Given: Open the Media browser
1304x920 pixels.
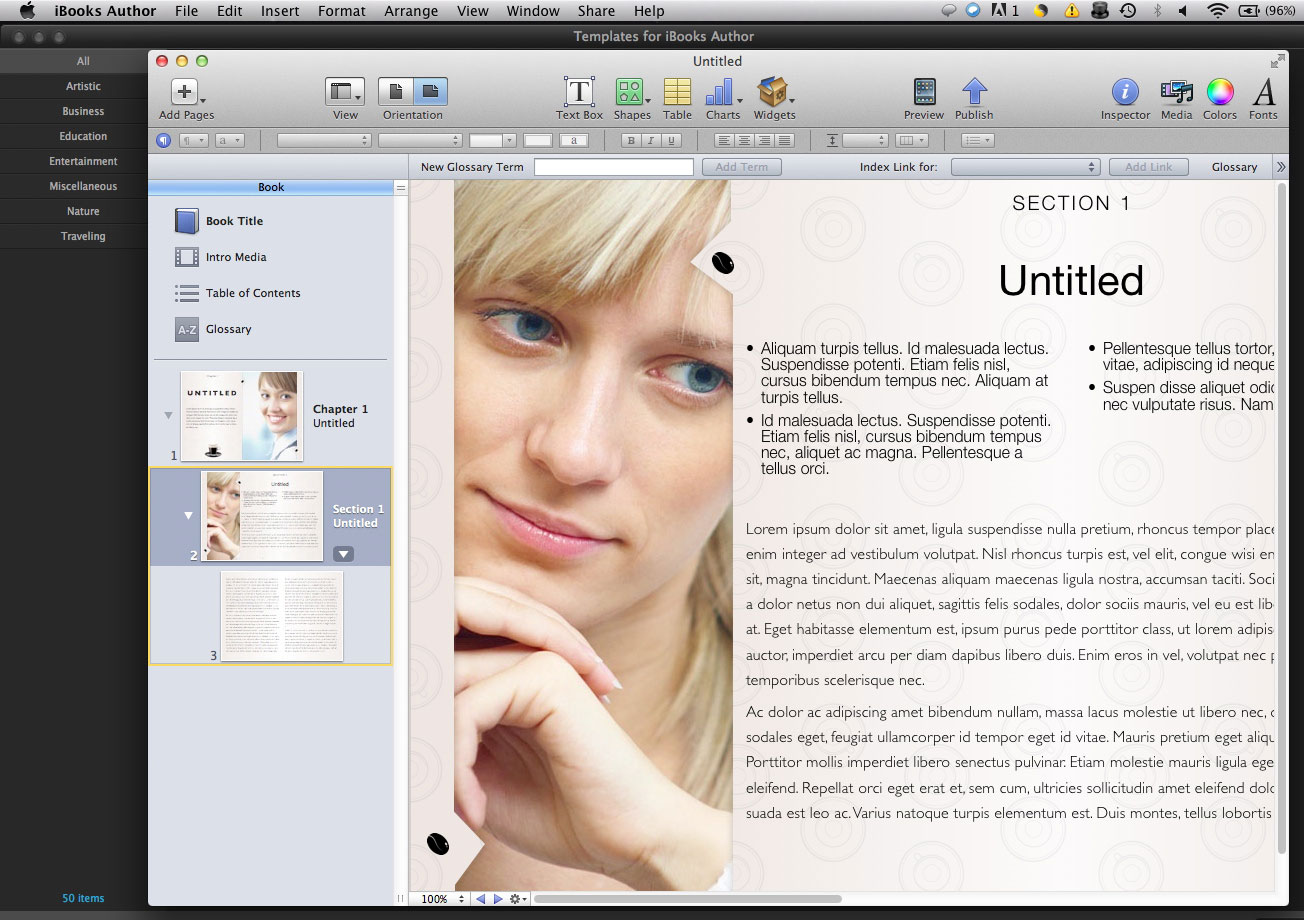Looking at the screenshot, I should (x=1176, y=99).
